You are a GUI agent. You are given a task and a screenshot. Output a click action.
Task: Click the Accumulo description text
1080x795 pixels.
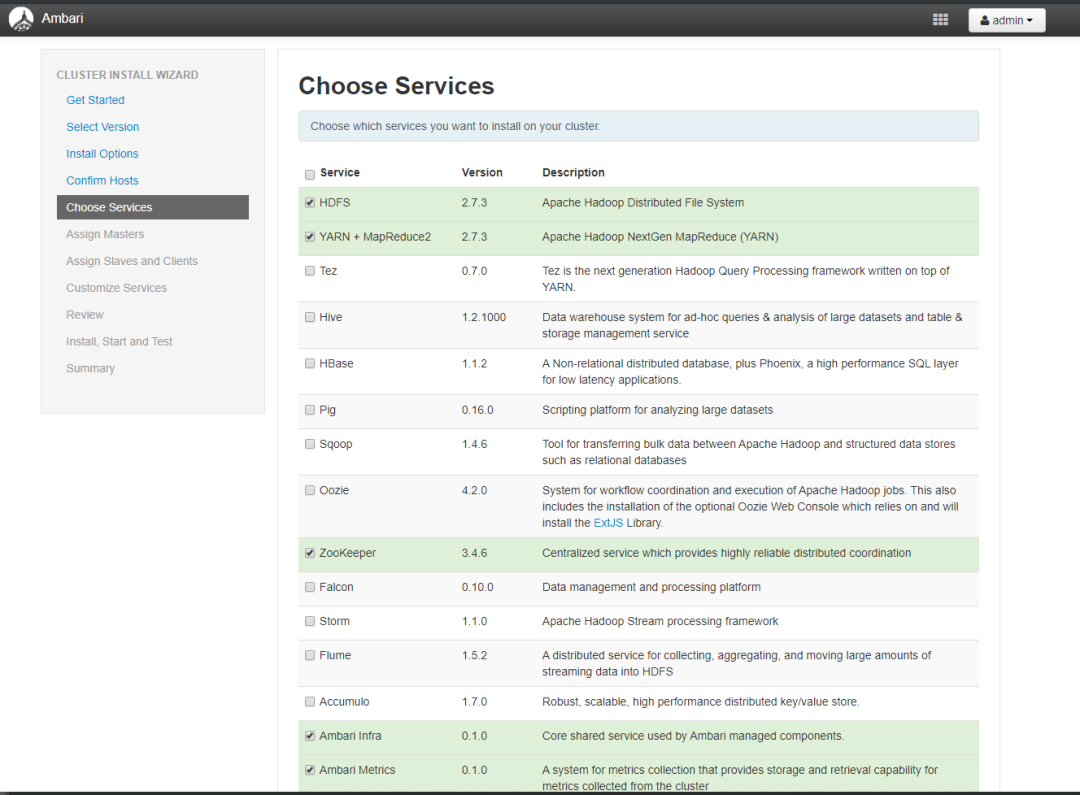point(700,701)
